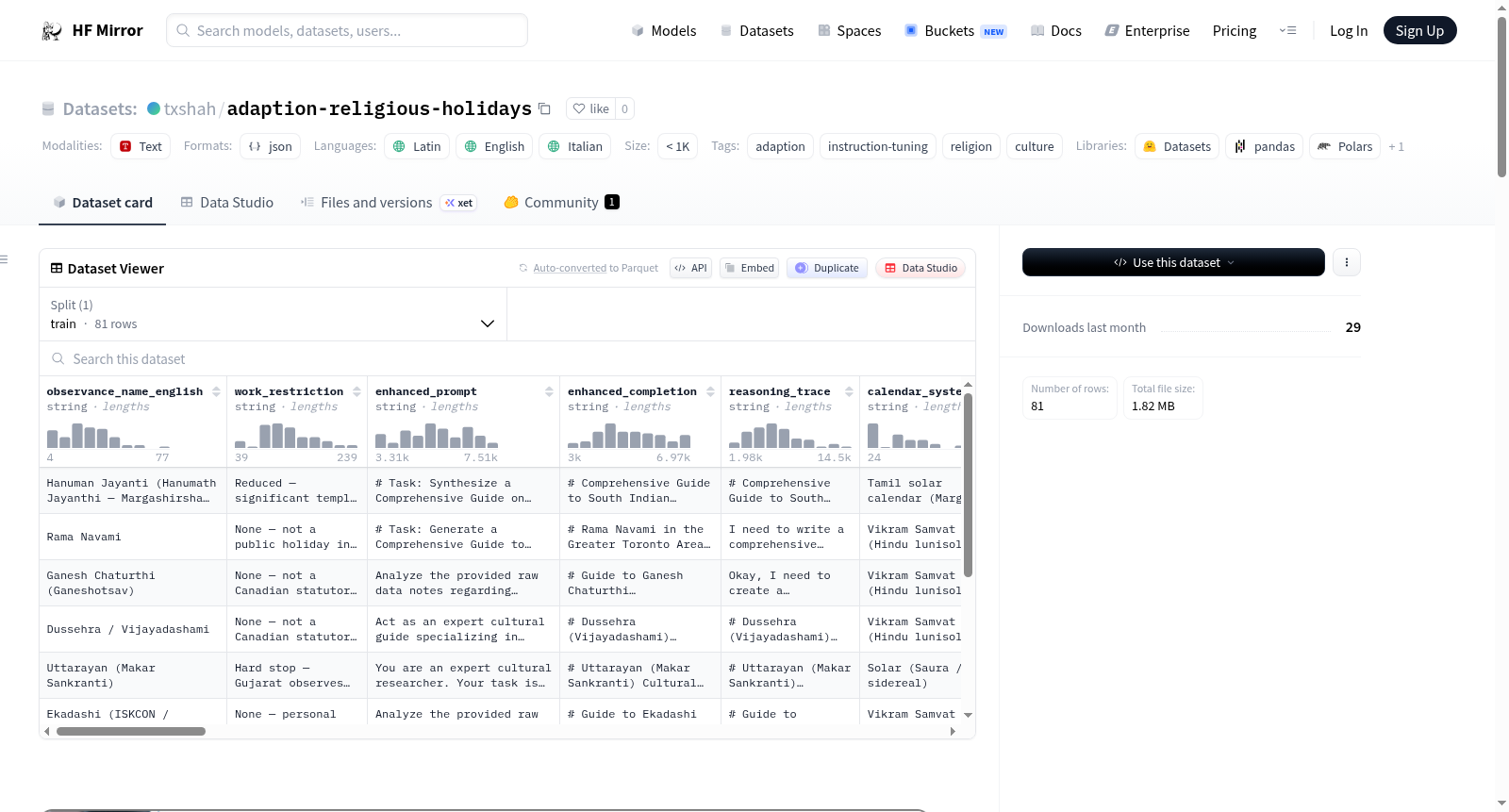Expand the Use this dataset dropdown

point(1173,262)
